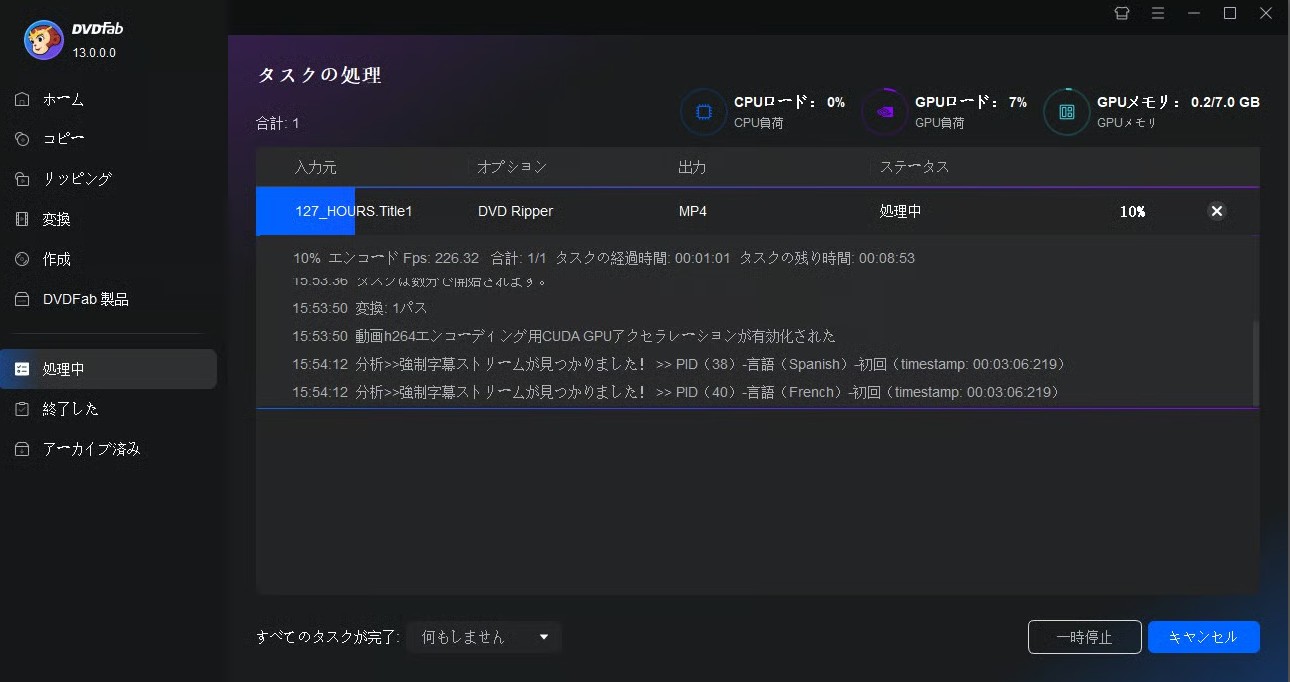Click the log panel vertical scrollbar
The image size is (1290, 682).
click(x=1256, y=363)
